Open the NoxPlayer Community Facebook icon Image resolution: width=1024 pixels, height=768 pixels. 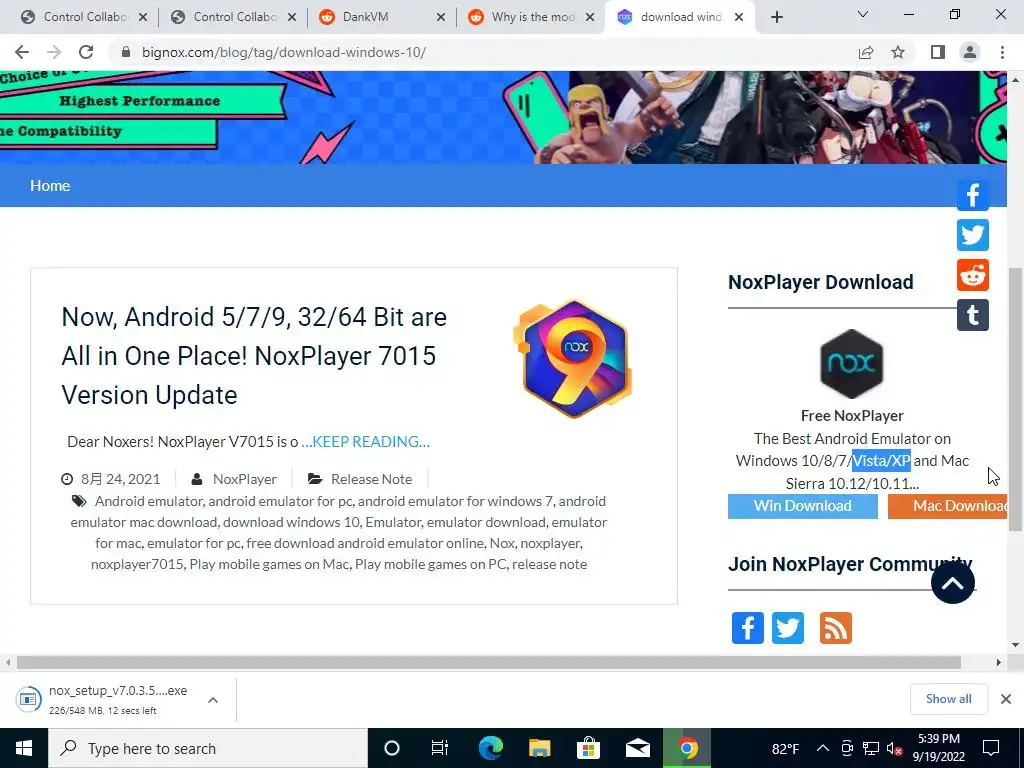tap(747, 628)
